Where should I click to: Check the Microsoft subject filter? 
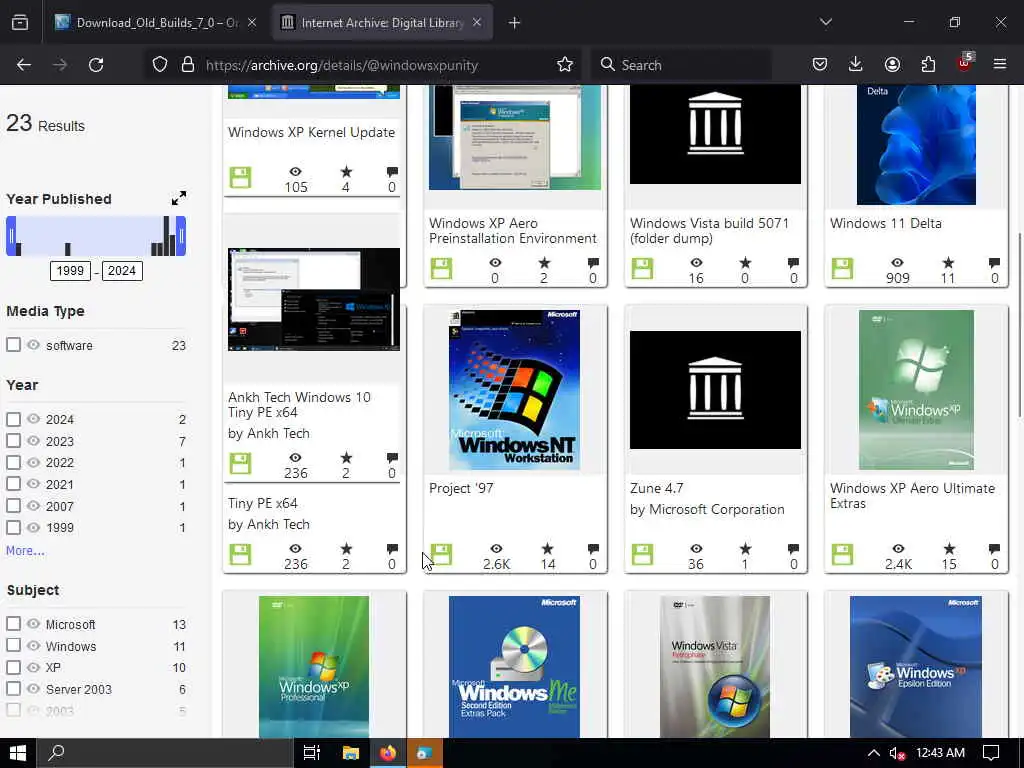13,624
